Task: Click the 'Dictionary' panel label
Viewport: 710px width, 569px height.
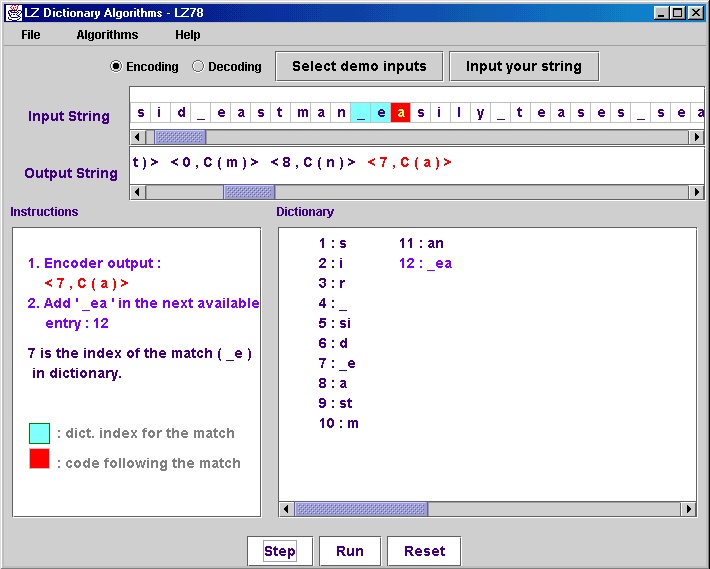Action: 305,211
